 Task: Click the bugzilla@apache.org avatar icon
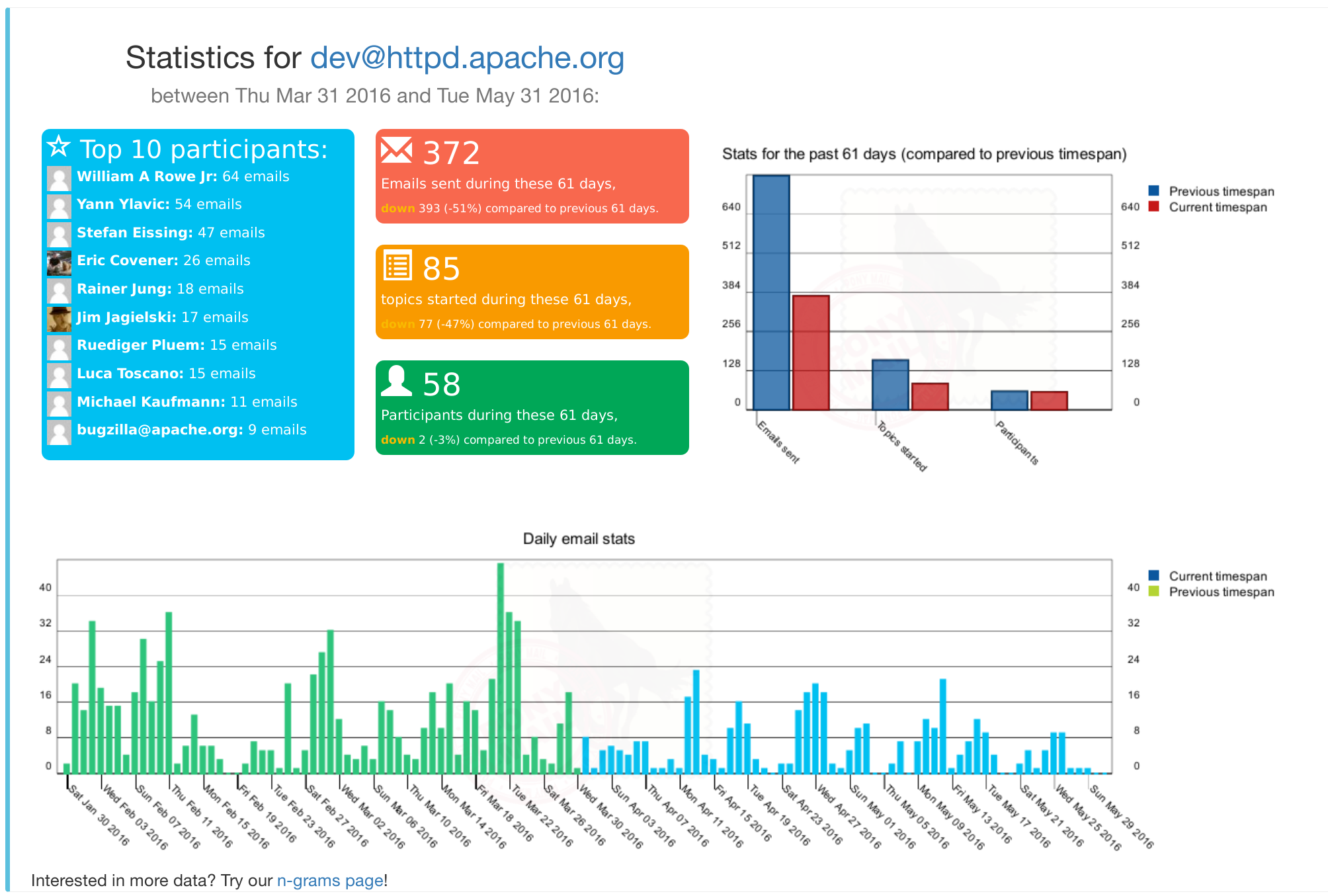[59, 432]
